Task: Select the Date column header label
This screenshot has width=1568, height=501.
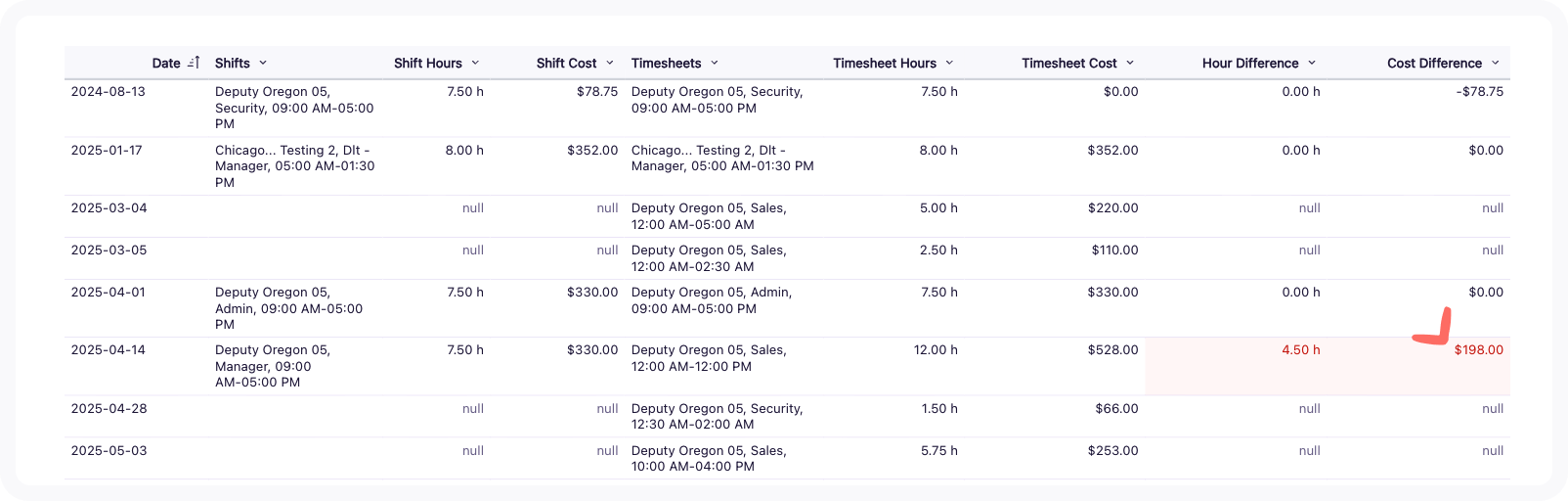Action: point(166,63)
